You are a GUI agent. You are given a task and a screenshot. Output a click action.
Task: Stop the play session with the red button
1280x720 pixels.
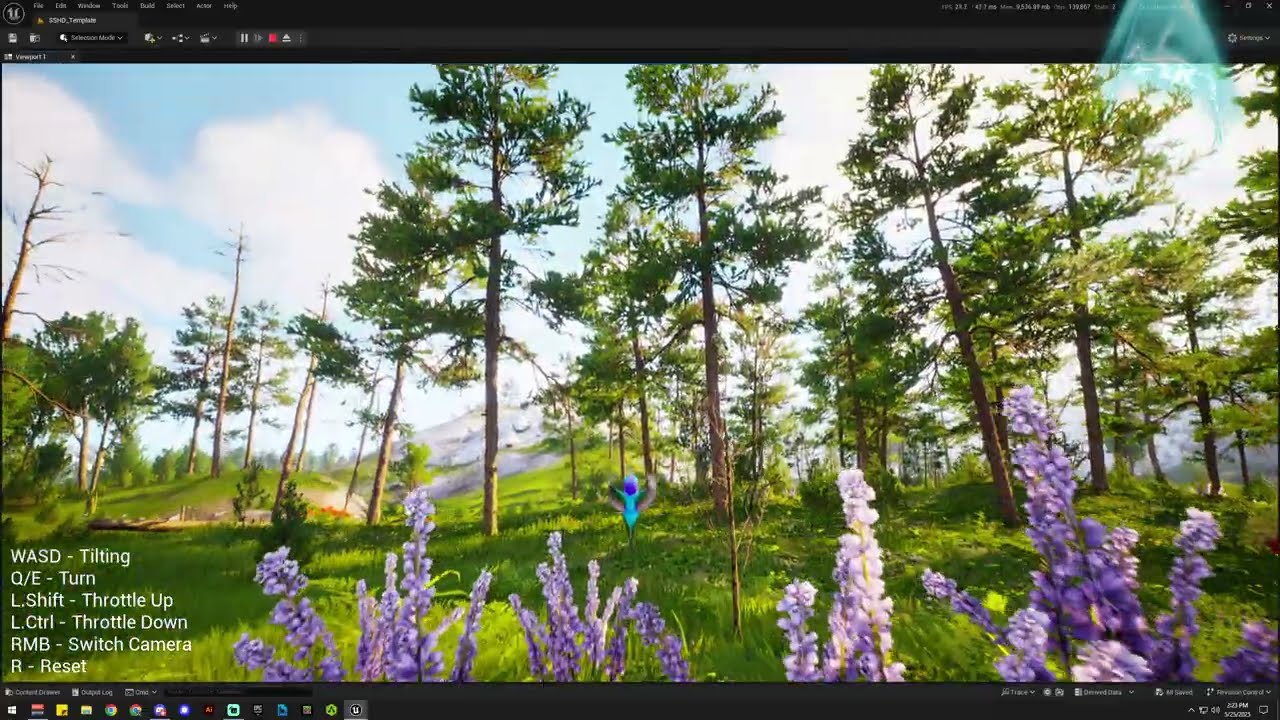click(x=272, y=38)
